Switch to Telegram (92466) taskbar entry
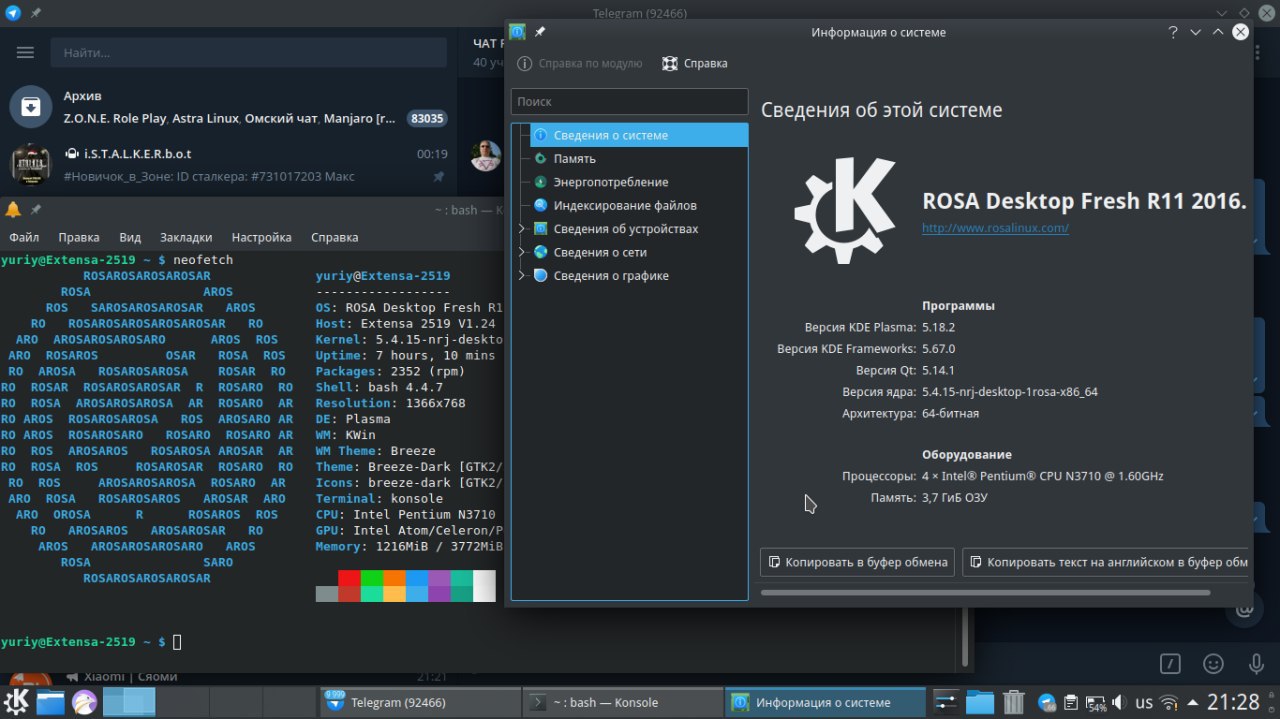This screenshot has height=719, width=1280. click(x=420, y=702)
